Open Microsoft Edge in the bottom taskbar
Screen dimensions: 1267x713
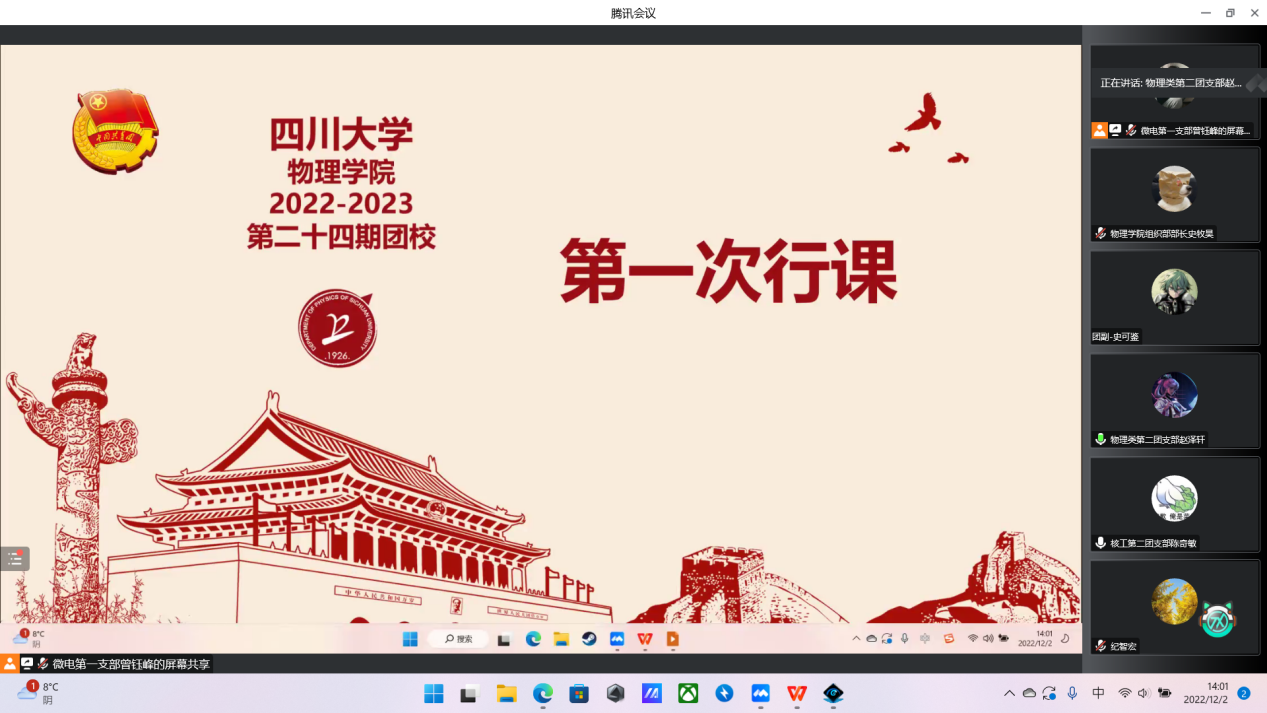click(x=543, y=693)
